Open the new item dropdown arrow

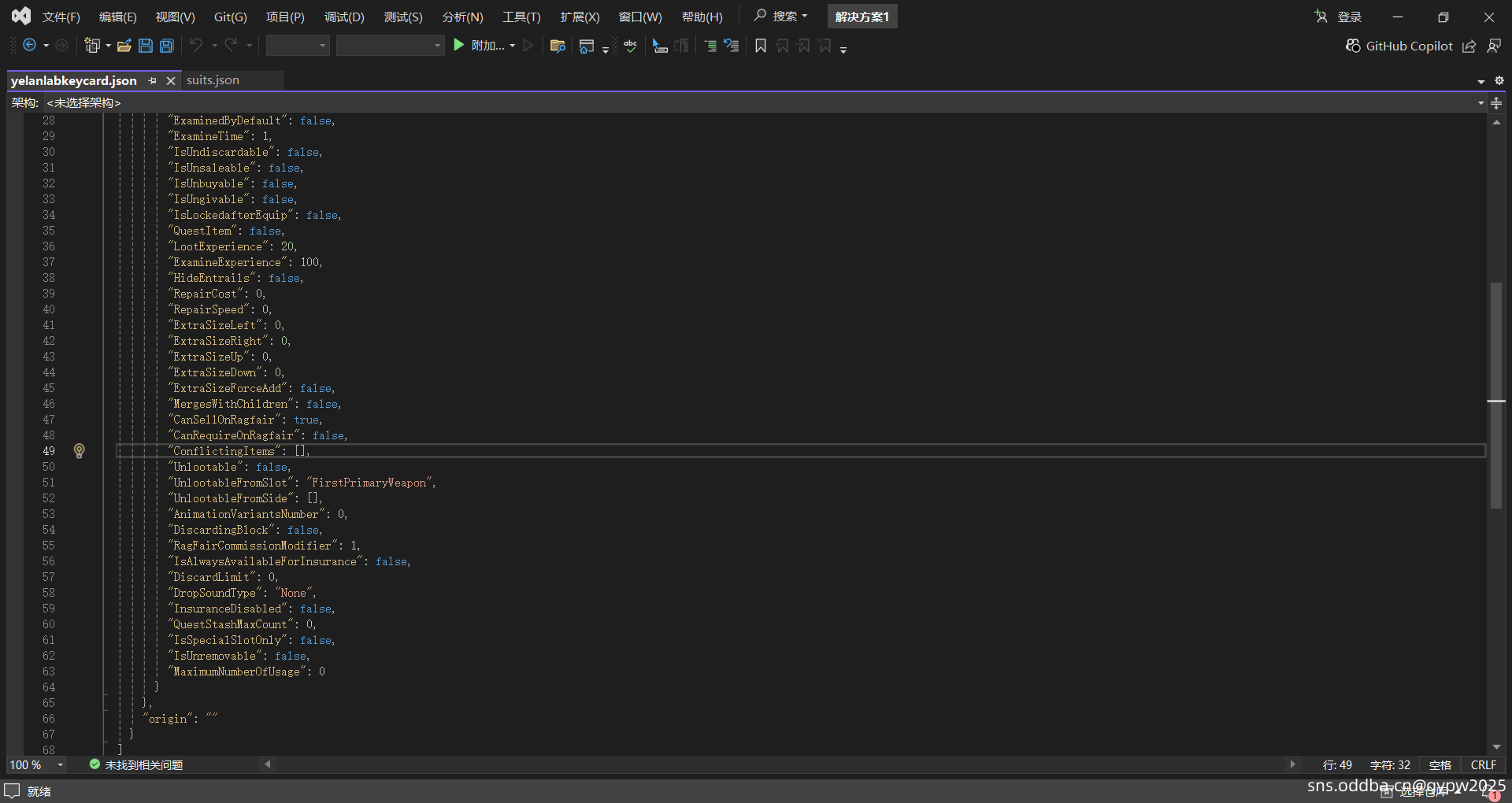point(108,46)
